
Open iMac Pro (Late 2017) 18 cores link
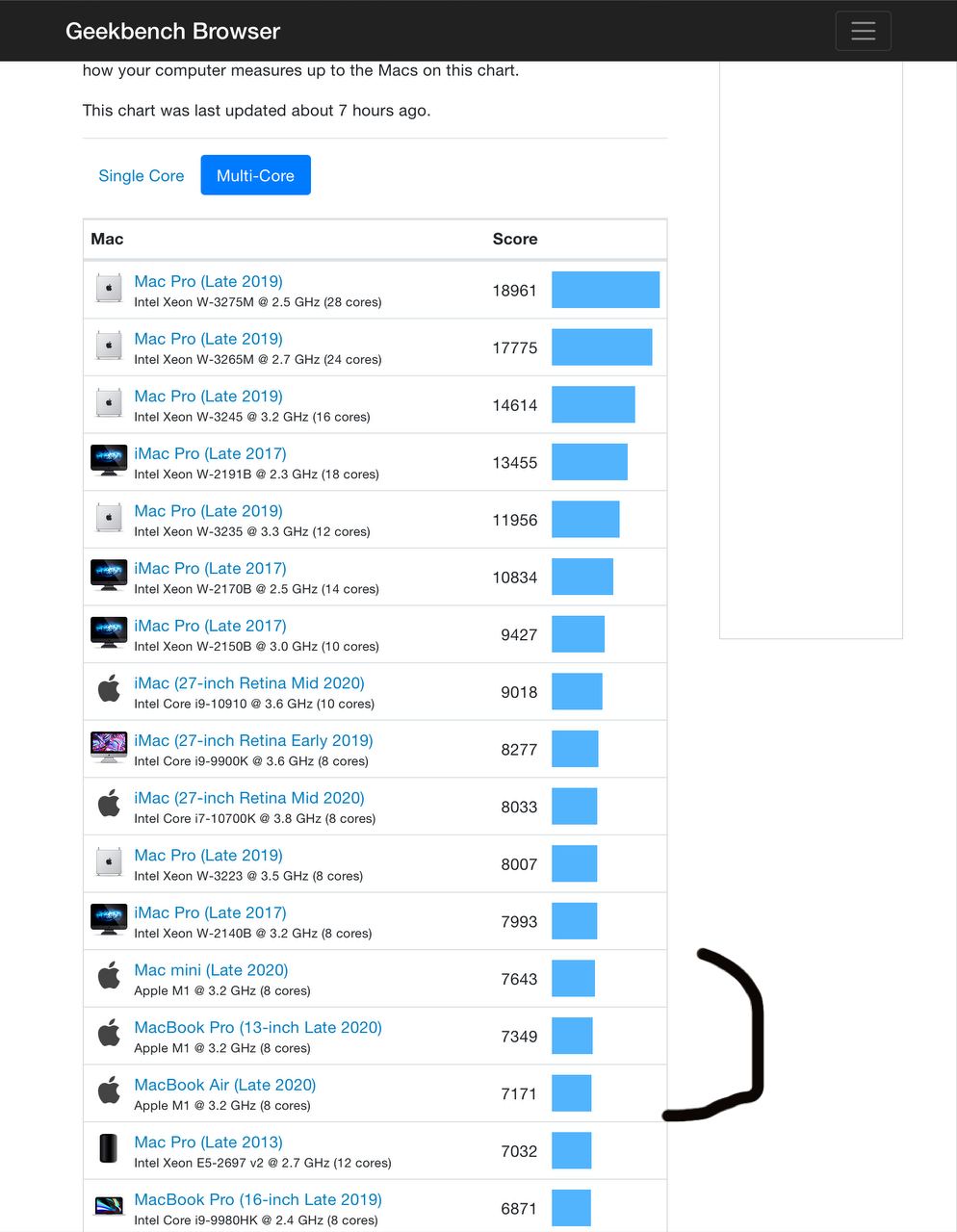click(210, 453)
